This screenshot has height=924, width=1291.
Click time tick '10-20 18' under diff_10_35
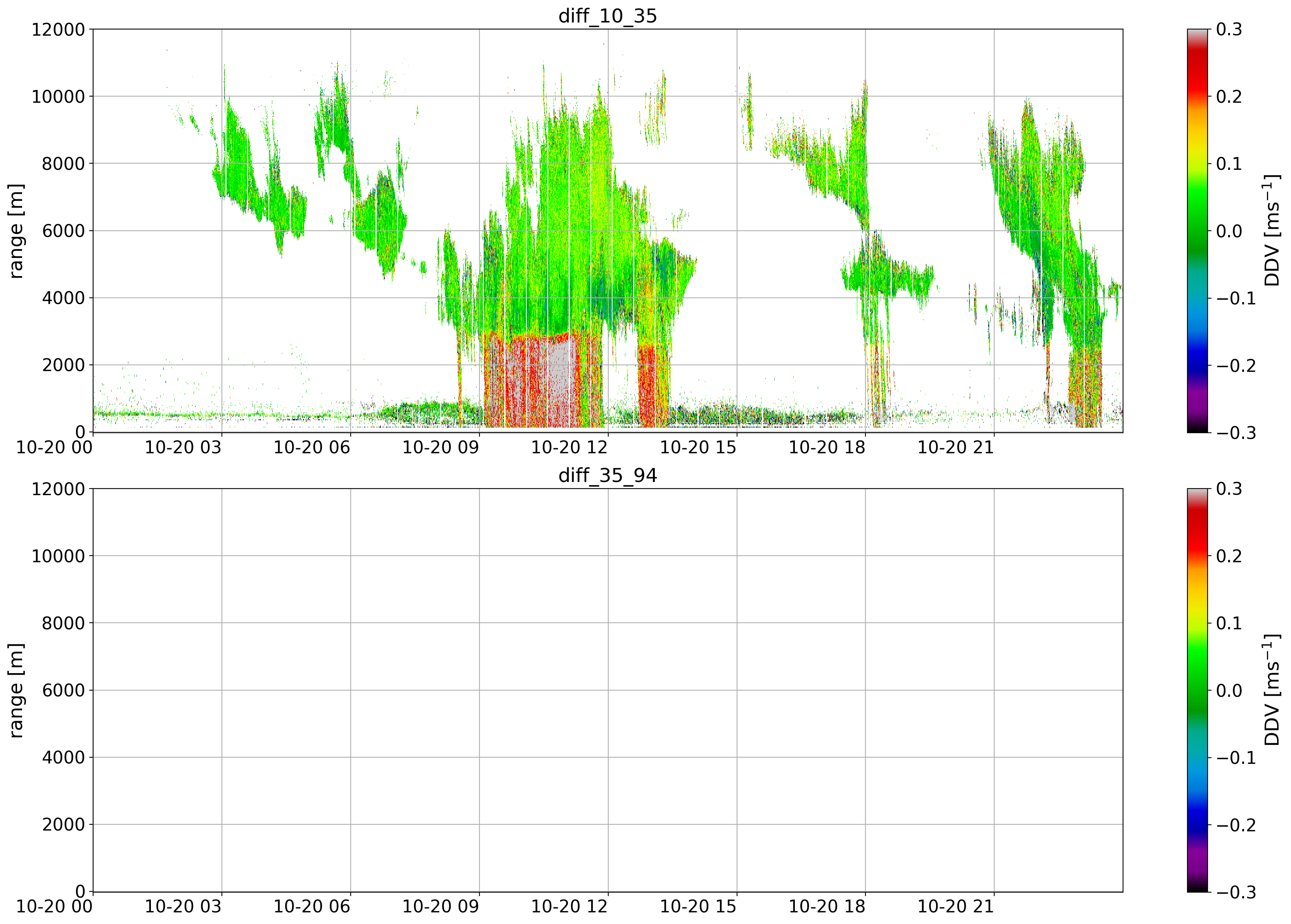pyautogui.click(x=827, y=448)
